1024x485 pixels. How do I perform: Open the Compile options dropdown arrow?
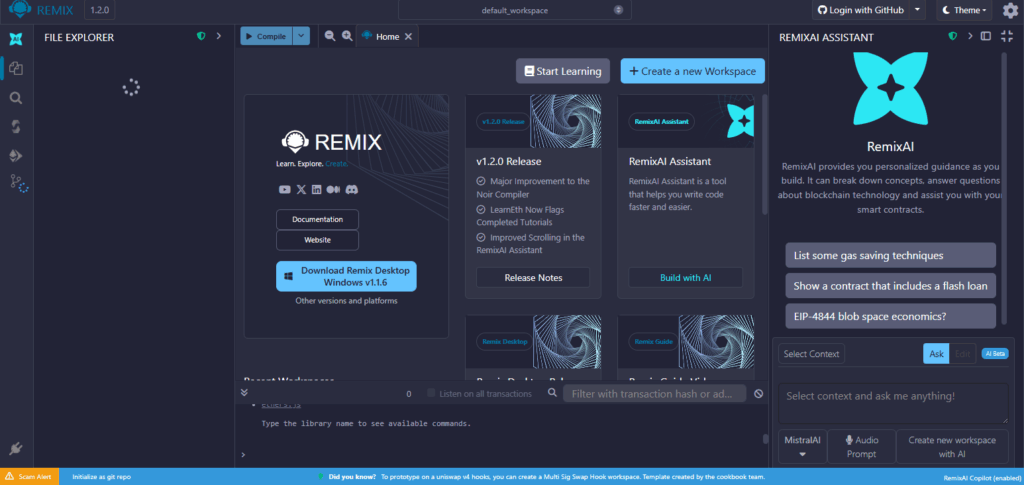[301, 36]
